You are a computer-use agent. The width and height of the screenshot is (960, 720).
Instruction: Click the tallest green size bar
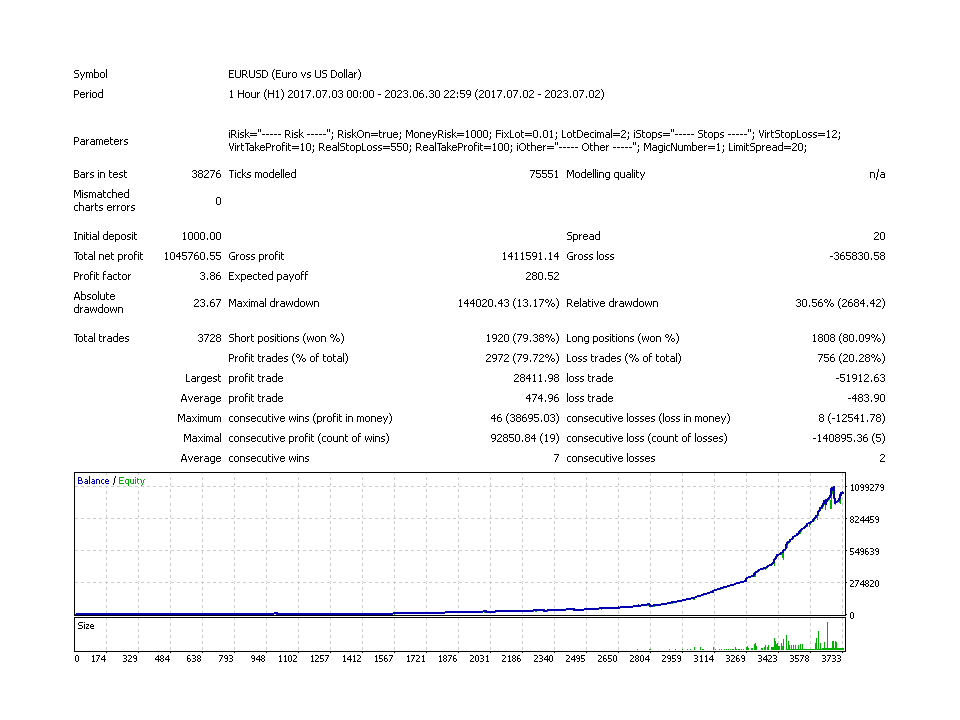[x=827, y=636]
